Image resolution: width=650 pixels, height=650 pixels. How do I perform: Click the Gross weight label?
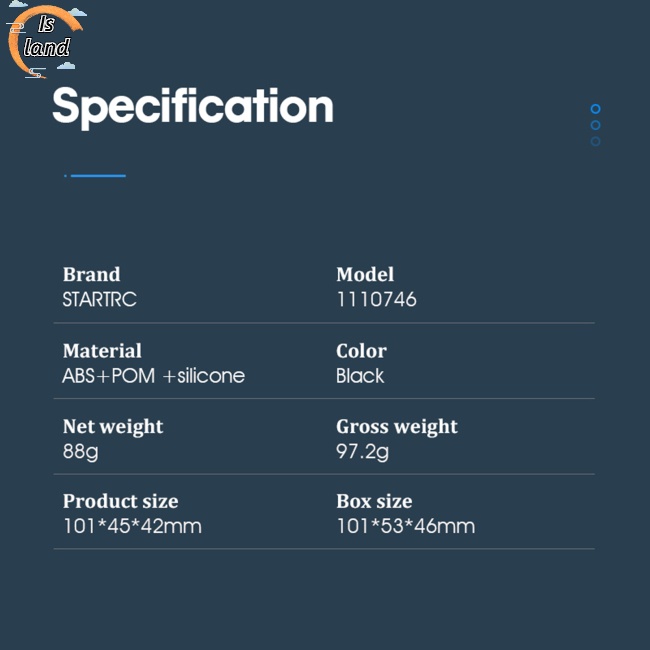[x=397, y=426]
